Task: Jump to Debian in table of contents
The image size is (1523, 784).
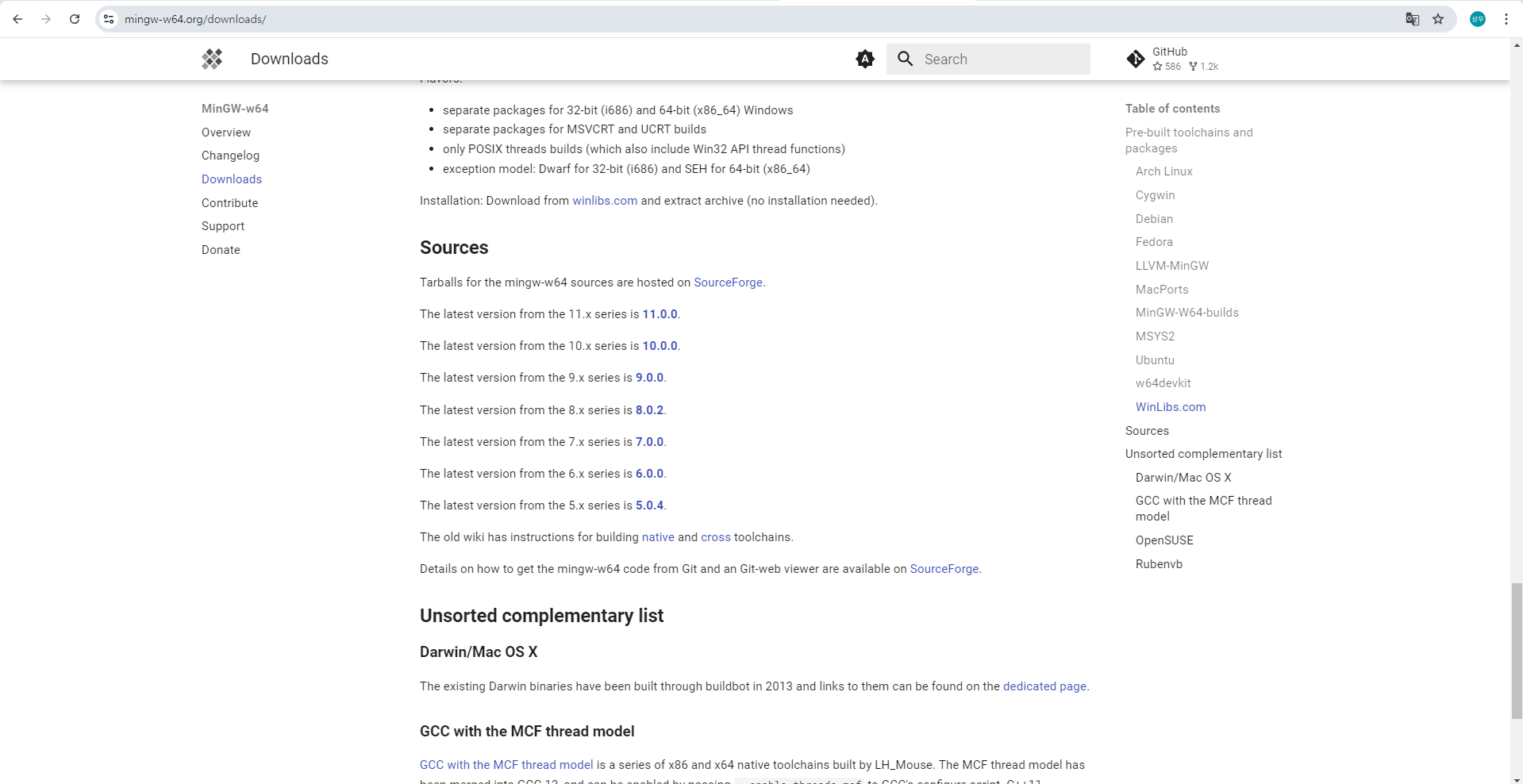Action: 1154,219
